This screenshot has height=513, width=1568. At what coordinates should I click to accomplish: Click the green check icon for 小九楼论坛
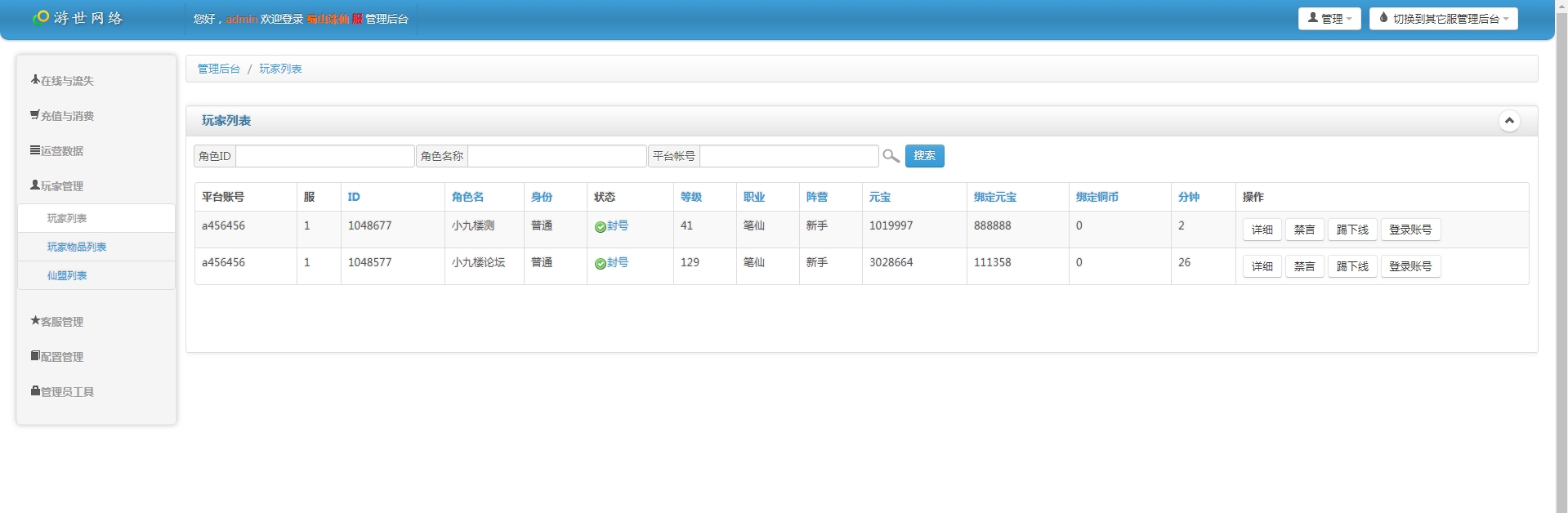600,264
